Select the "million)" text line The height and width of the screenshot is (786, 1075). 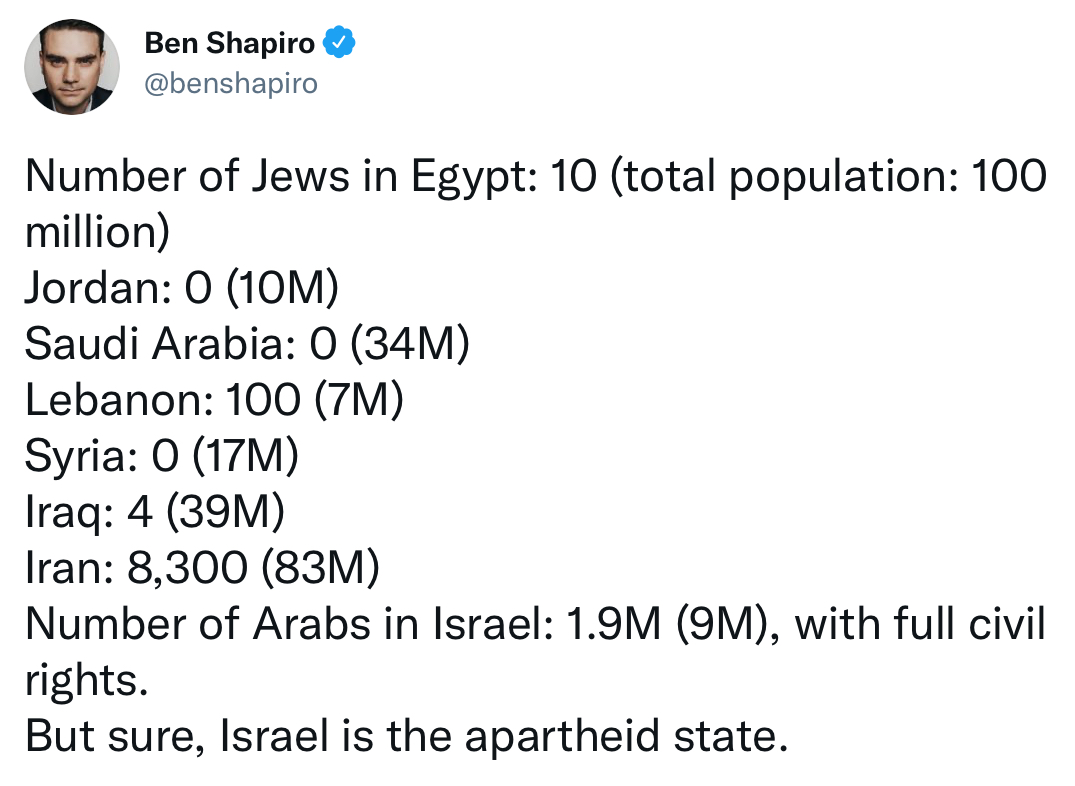coord(97,231)
